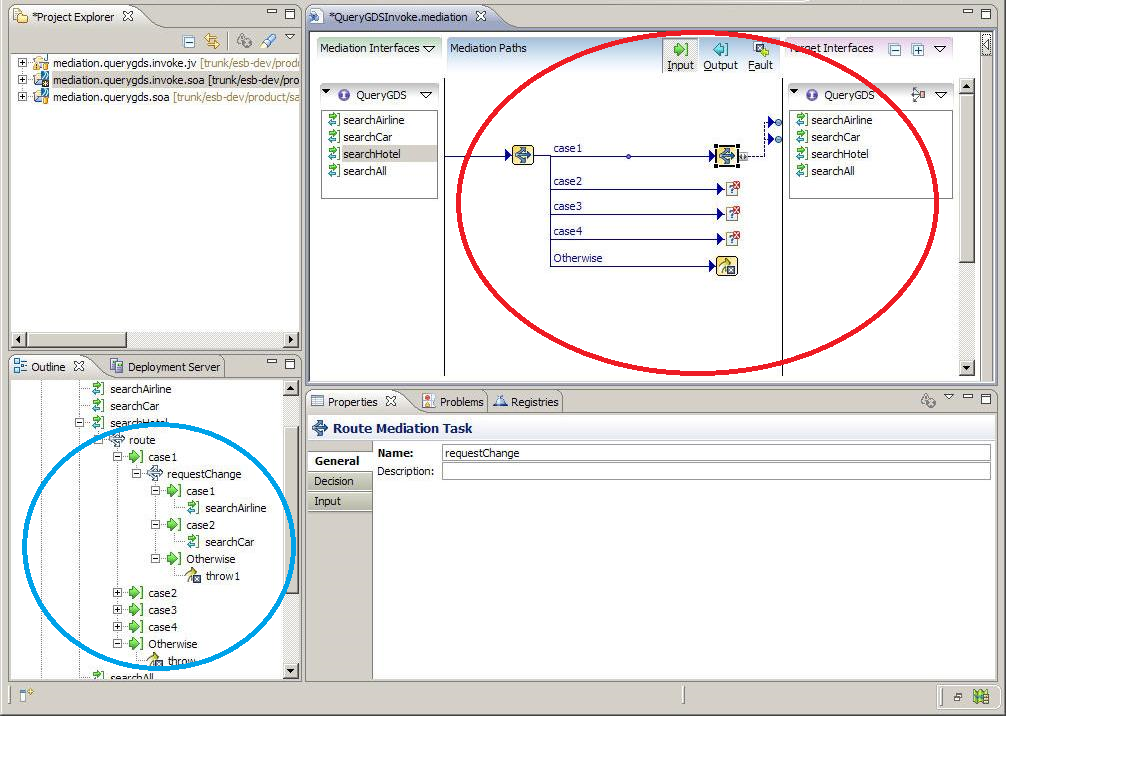Collapse the left QueryGDS interface triangle
The width and height of the screenshot is (1129, 782).
point(326,92)
